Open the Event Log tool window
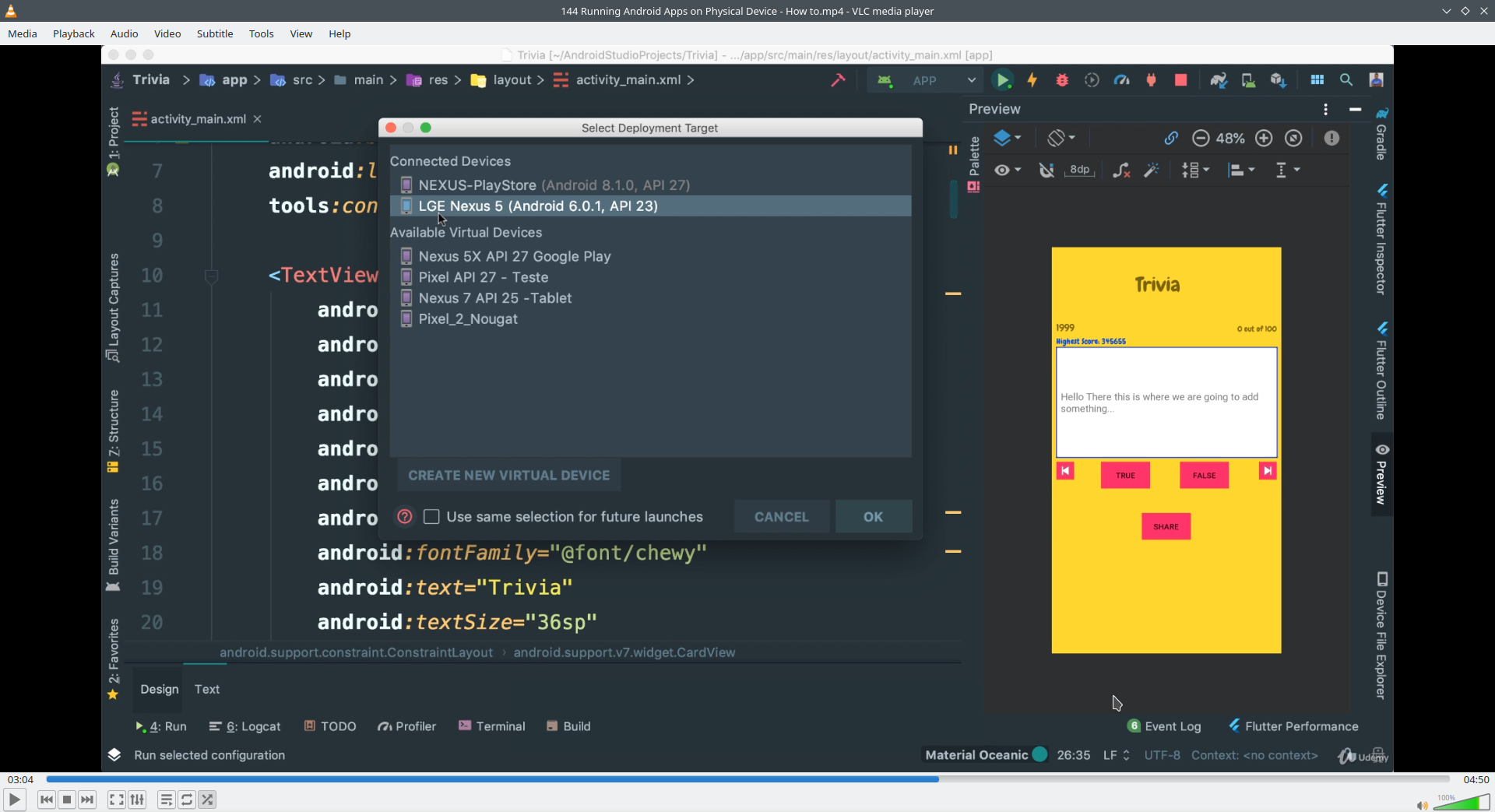Screen dimensions: 1495x812 [1164, 726]
